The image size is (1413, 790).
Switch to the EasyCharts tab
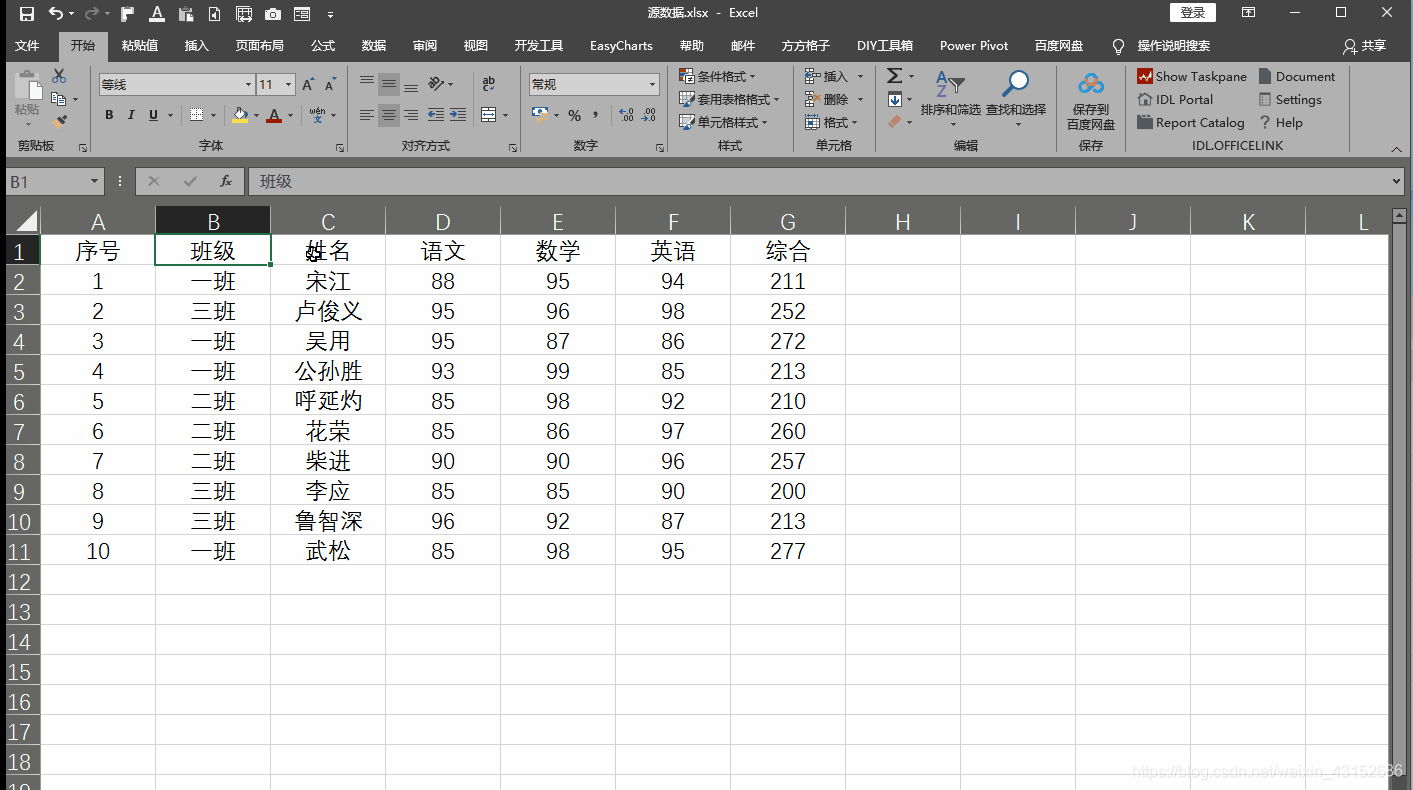click(x=621, y=46)
